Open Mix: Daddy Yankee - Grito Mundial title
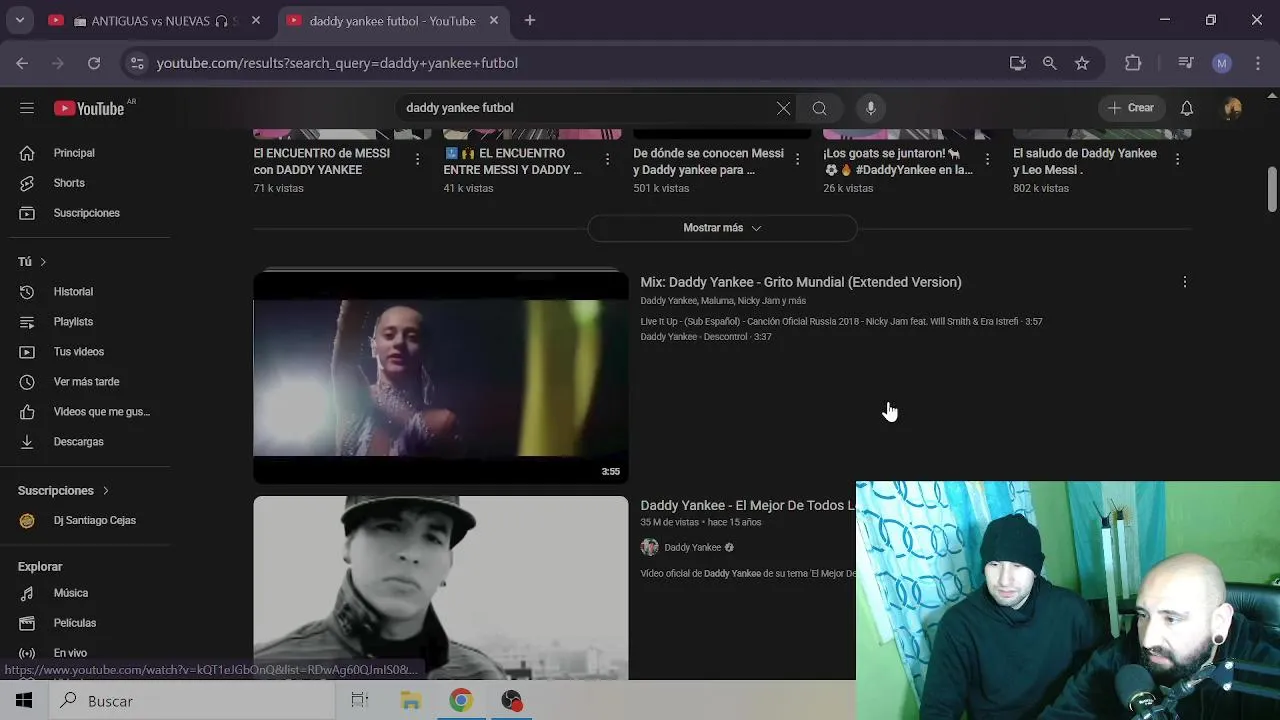 [x=801, y=282]
